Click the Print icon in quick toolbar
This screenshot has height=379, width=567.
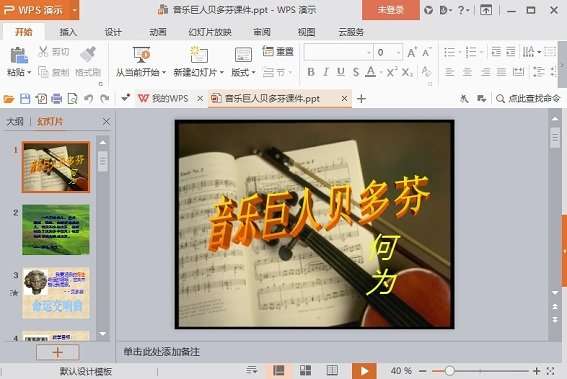[x=56, y=98]
